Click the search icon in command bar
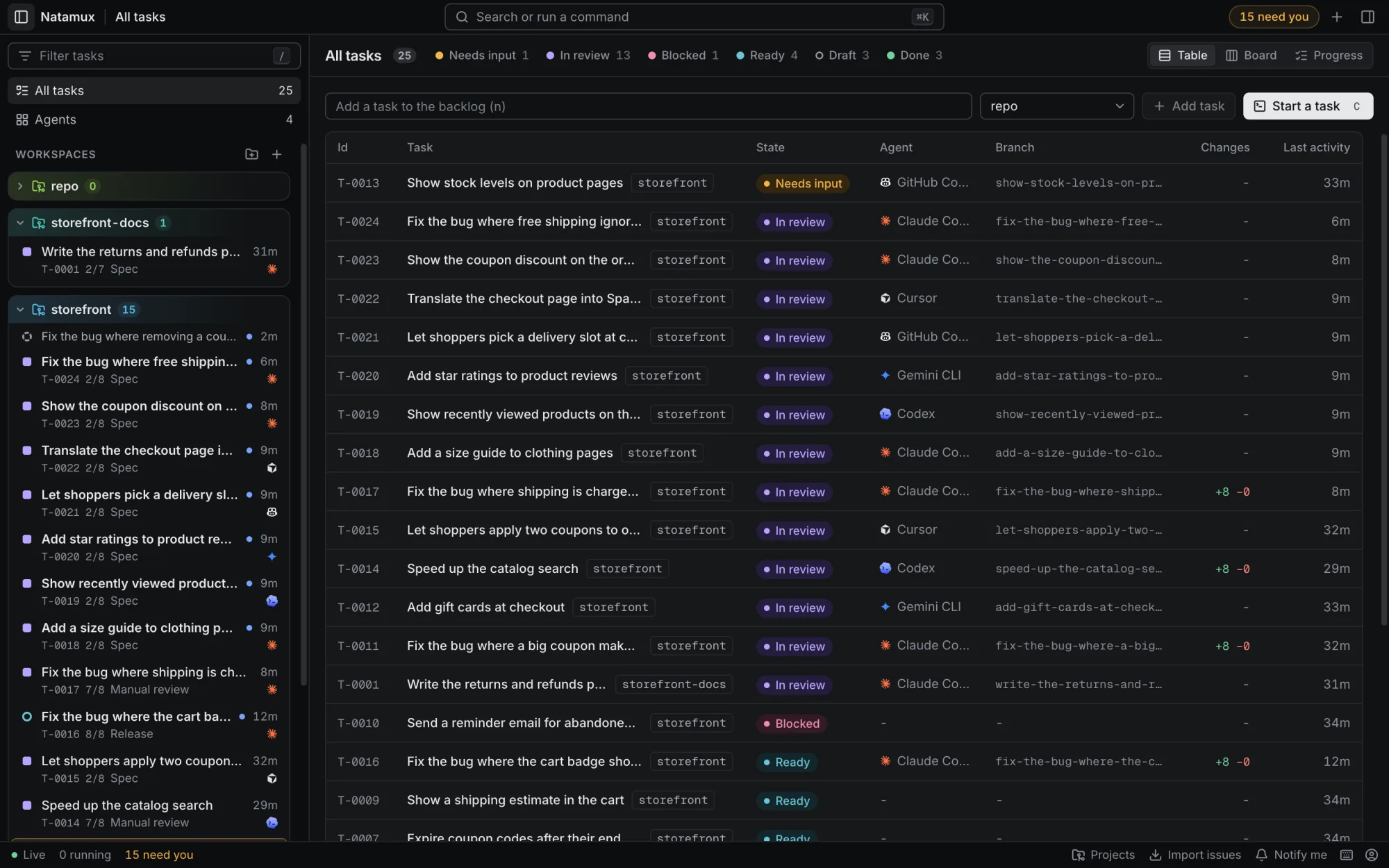The image size is (1389, 868). pyautogui.click(x=461, y=17)
